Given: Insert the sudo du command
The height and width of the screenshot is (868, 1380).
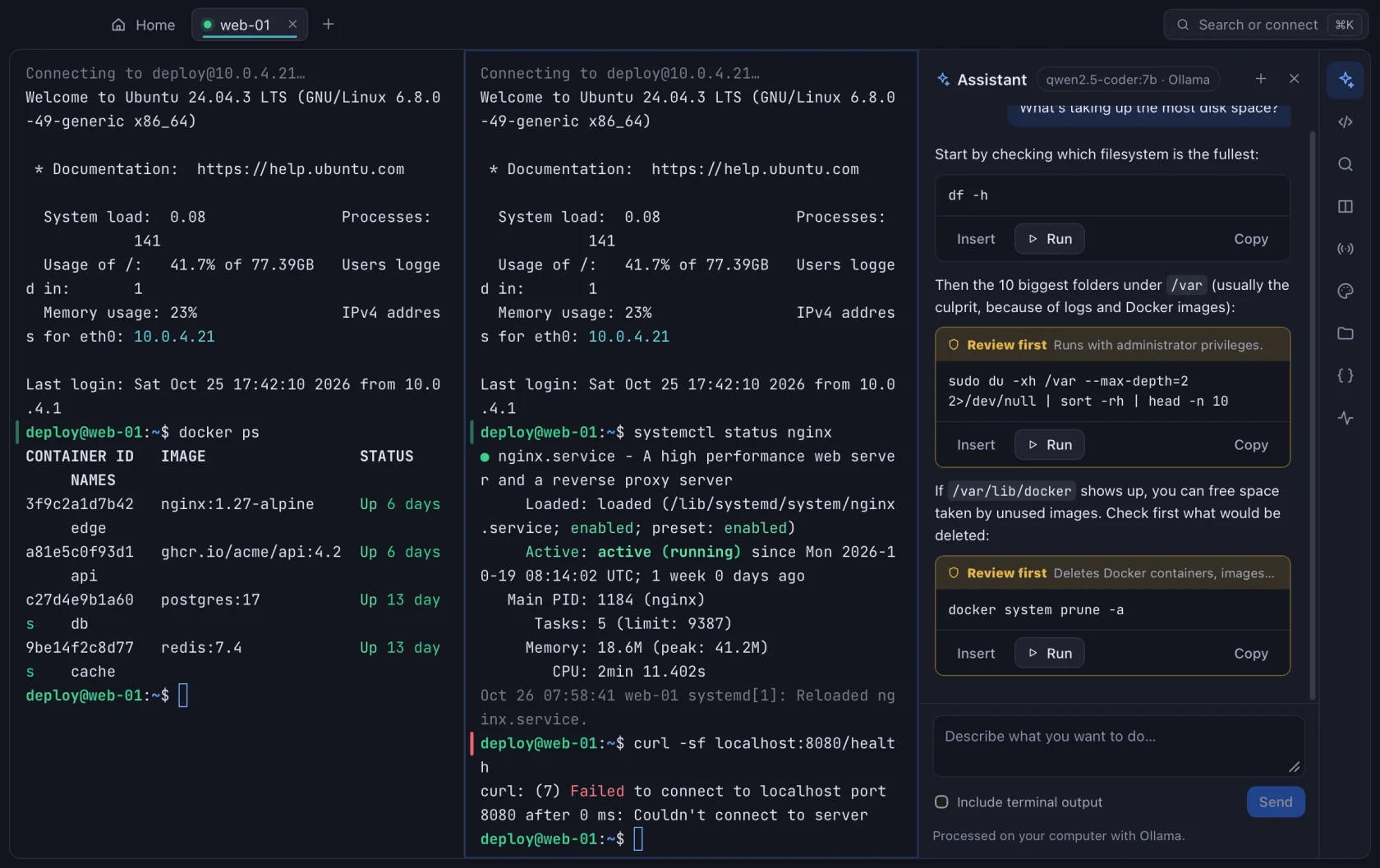Looking at the screenshot, I should click(976, 445).
